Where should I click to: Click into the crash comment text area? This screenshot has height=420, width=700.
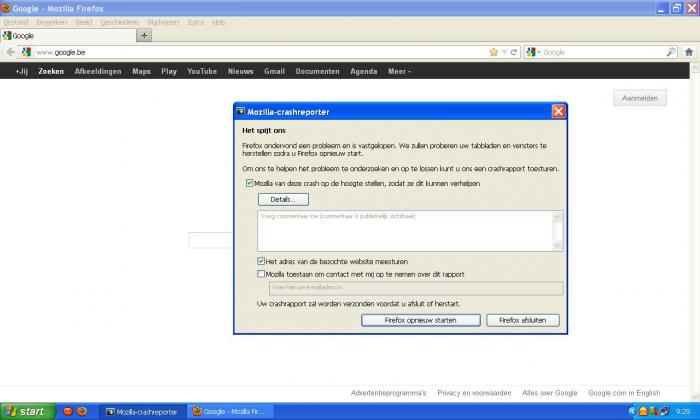pos(404,231)
